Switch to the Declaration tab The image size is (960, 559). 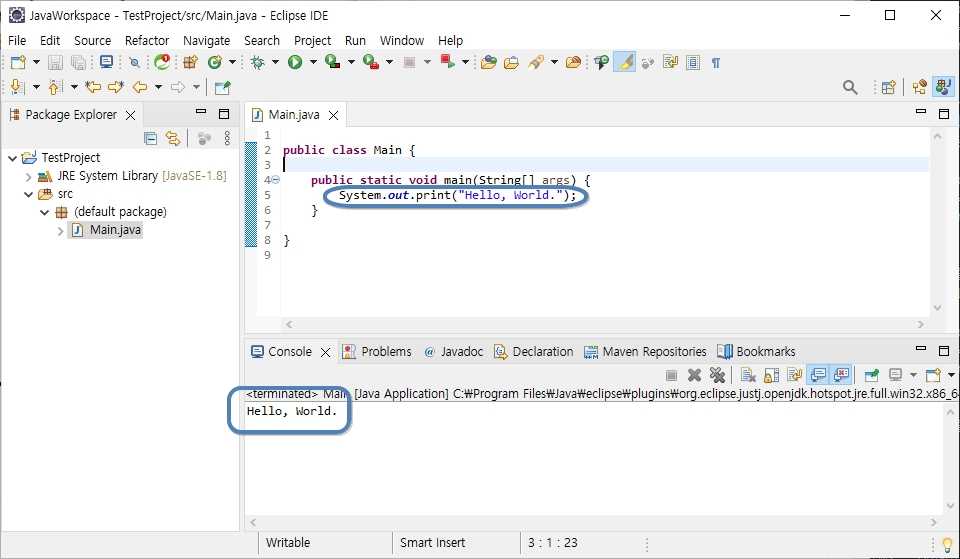(534, 351)
